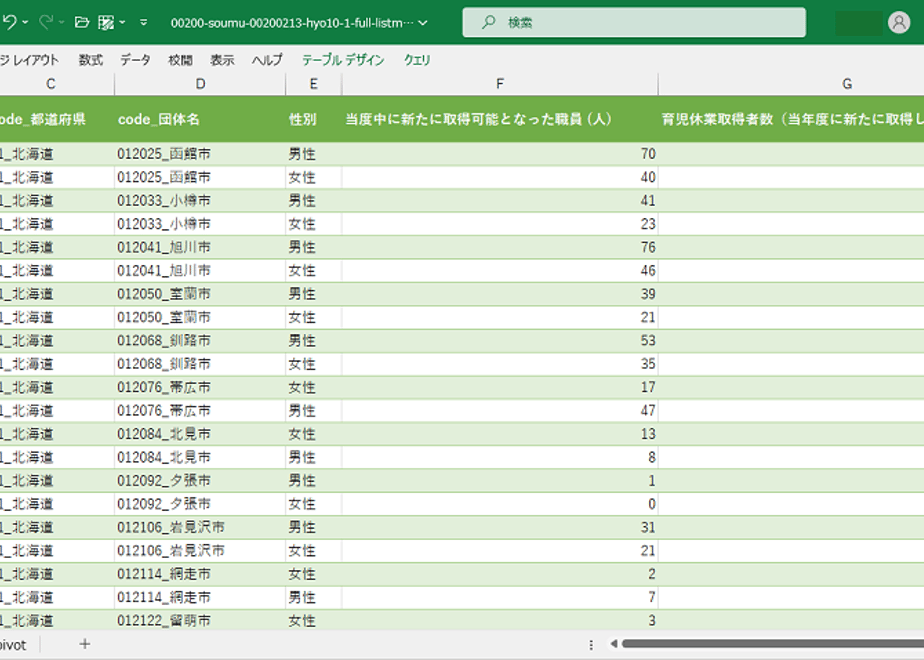Viewport: 924px width, 660px height.
Task: Click the horizontal scrollbar left arrow
Action: [613, 644]
